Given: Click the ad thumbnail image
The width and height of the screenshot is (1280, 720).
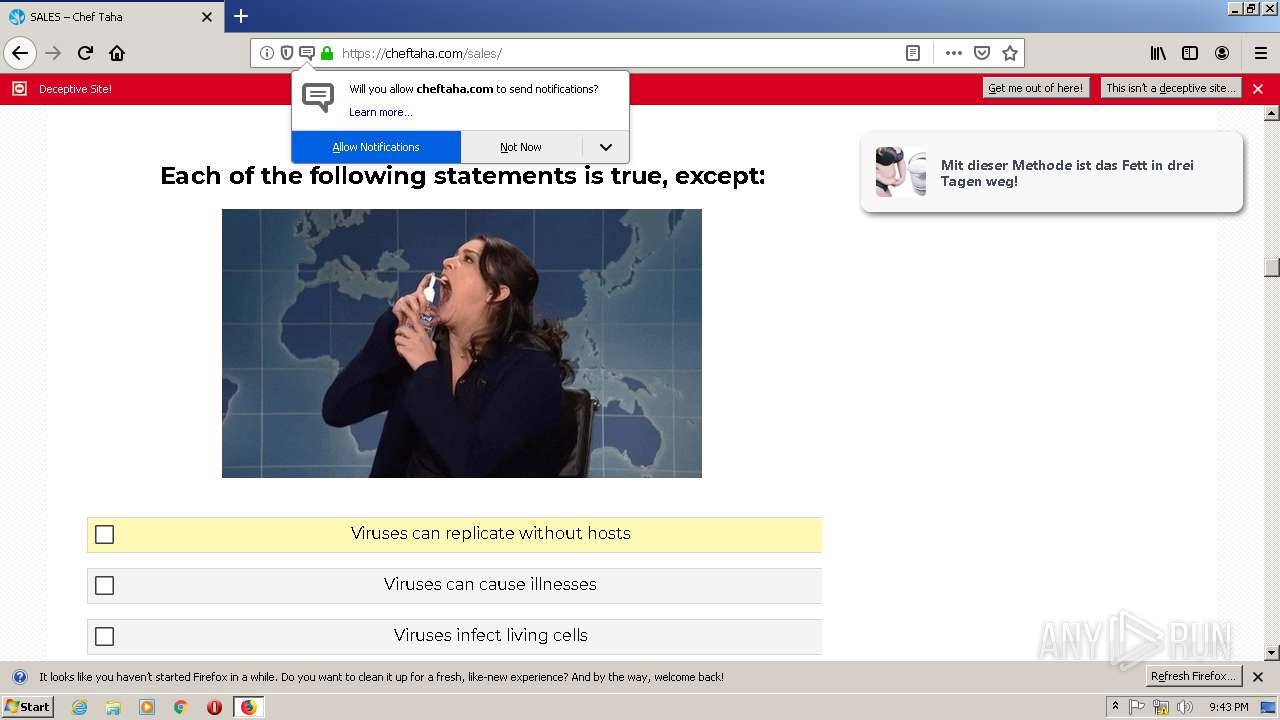Looking at the screenshot, I should pos(901,172).
